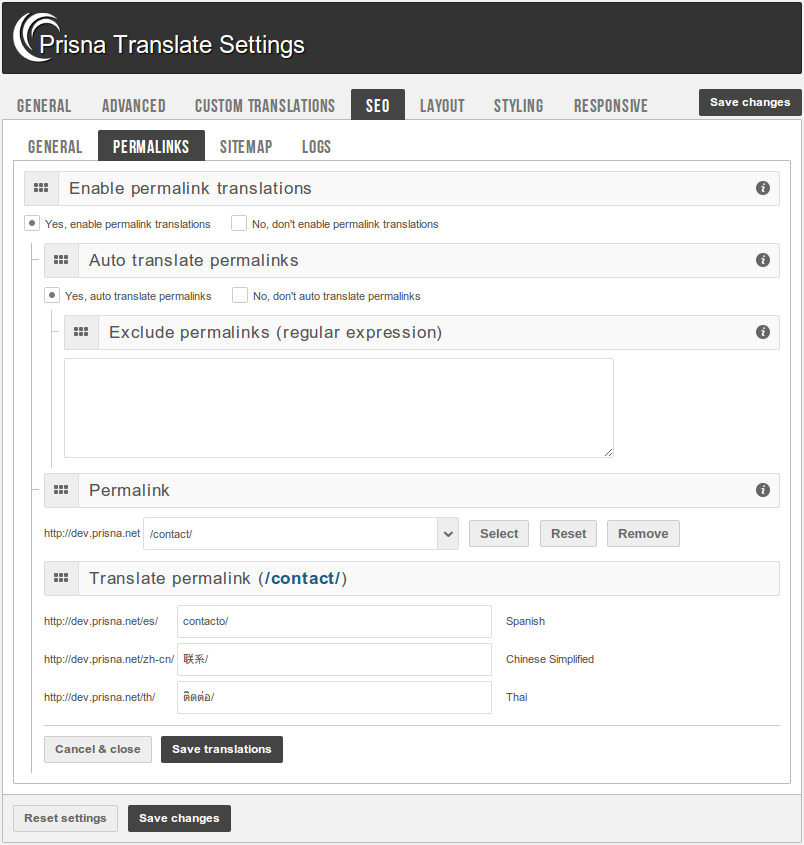Click the info icon for the Permalink section
Screen dimensions: 804x845
(762, 490)
